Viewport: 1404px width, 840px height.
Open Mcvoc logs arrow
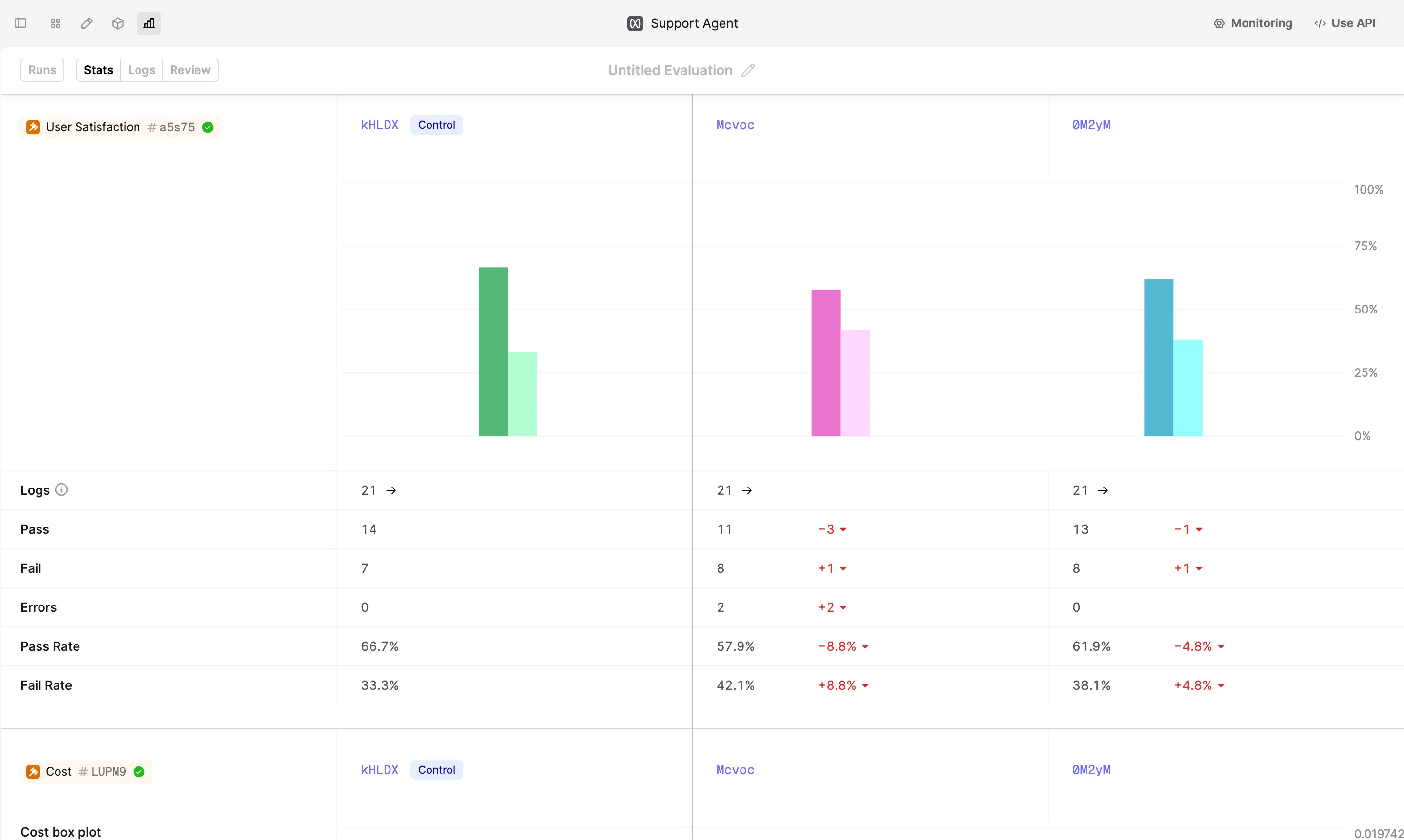click(747, 490)
